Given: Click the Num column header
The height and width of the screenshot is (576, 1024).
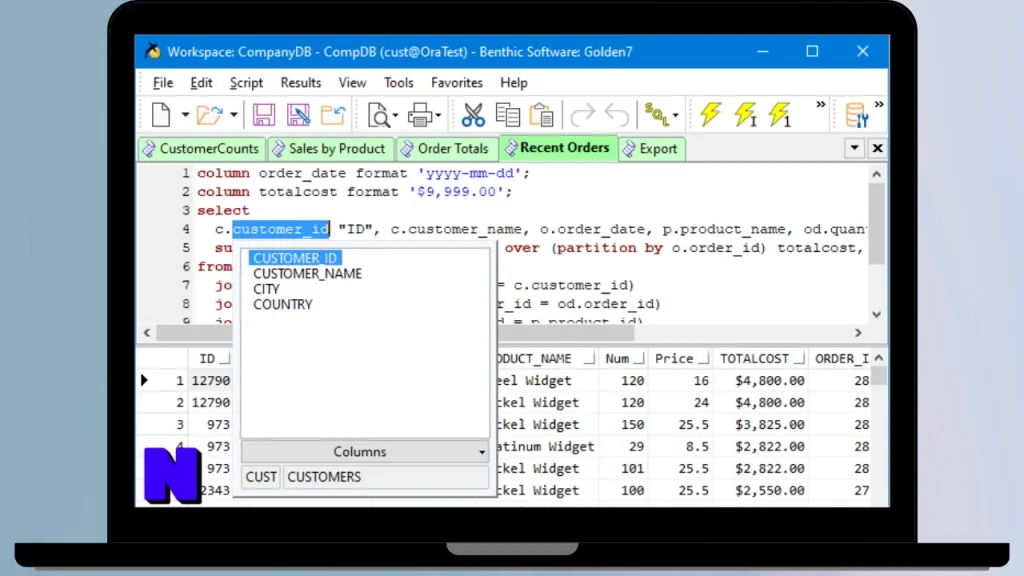Looking at the screenshot, I should tap(623, 359).
